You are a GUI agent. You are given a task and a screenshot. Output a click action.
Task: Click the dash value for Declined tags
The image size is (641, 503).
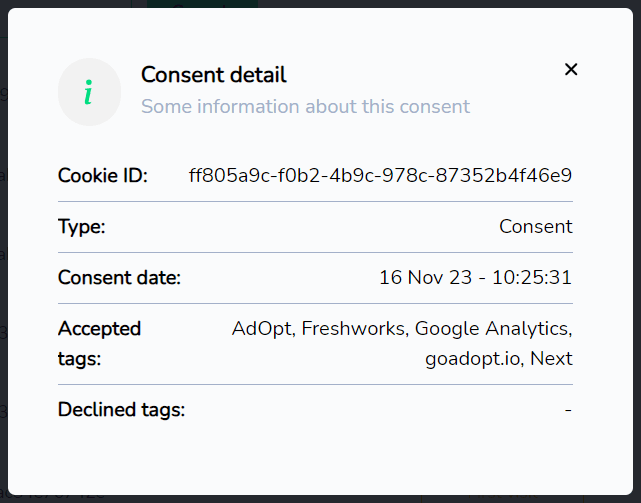568,410
